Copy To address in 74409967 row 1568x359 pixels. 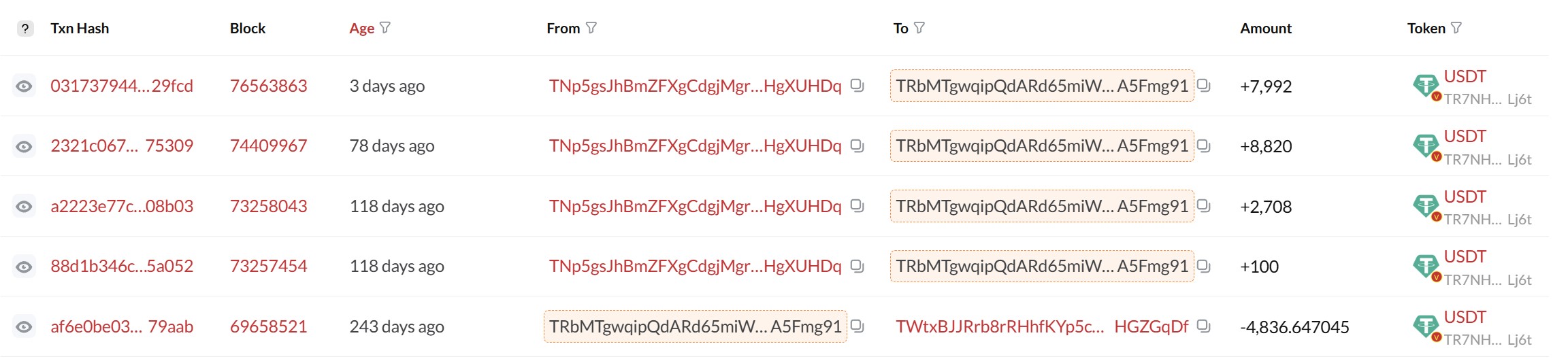1203,146
